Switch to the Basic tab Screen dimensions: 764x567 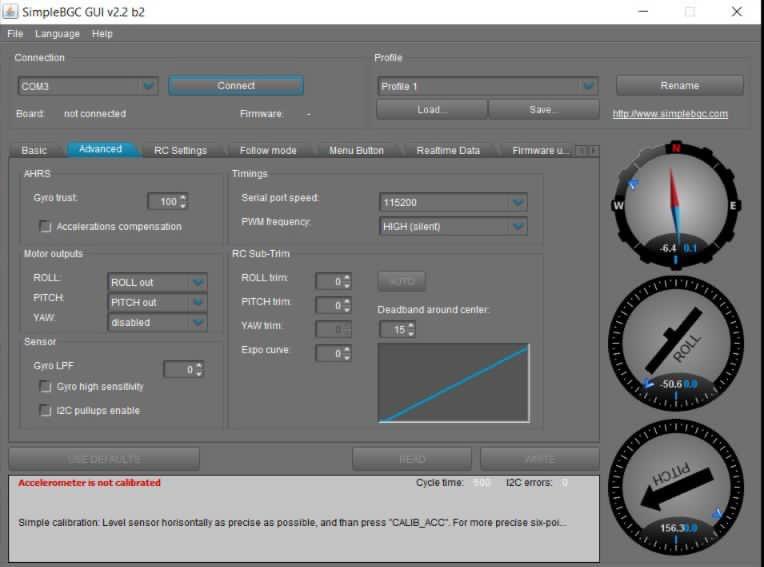34,150
